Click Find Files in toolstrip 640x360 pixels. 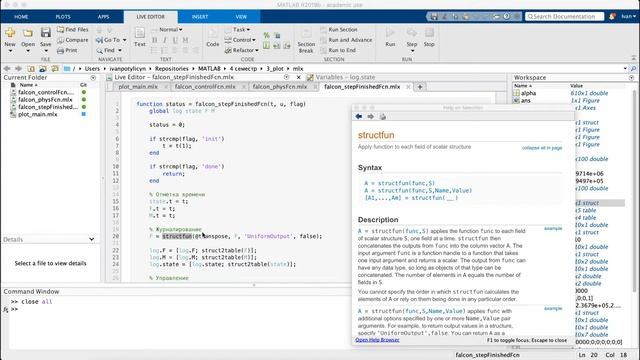[73, 29]
